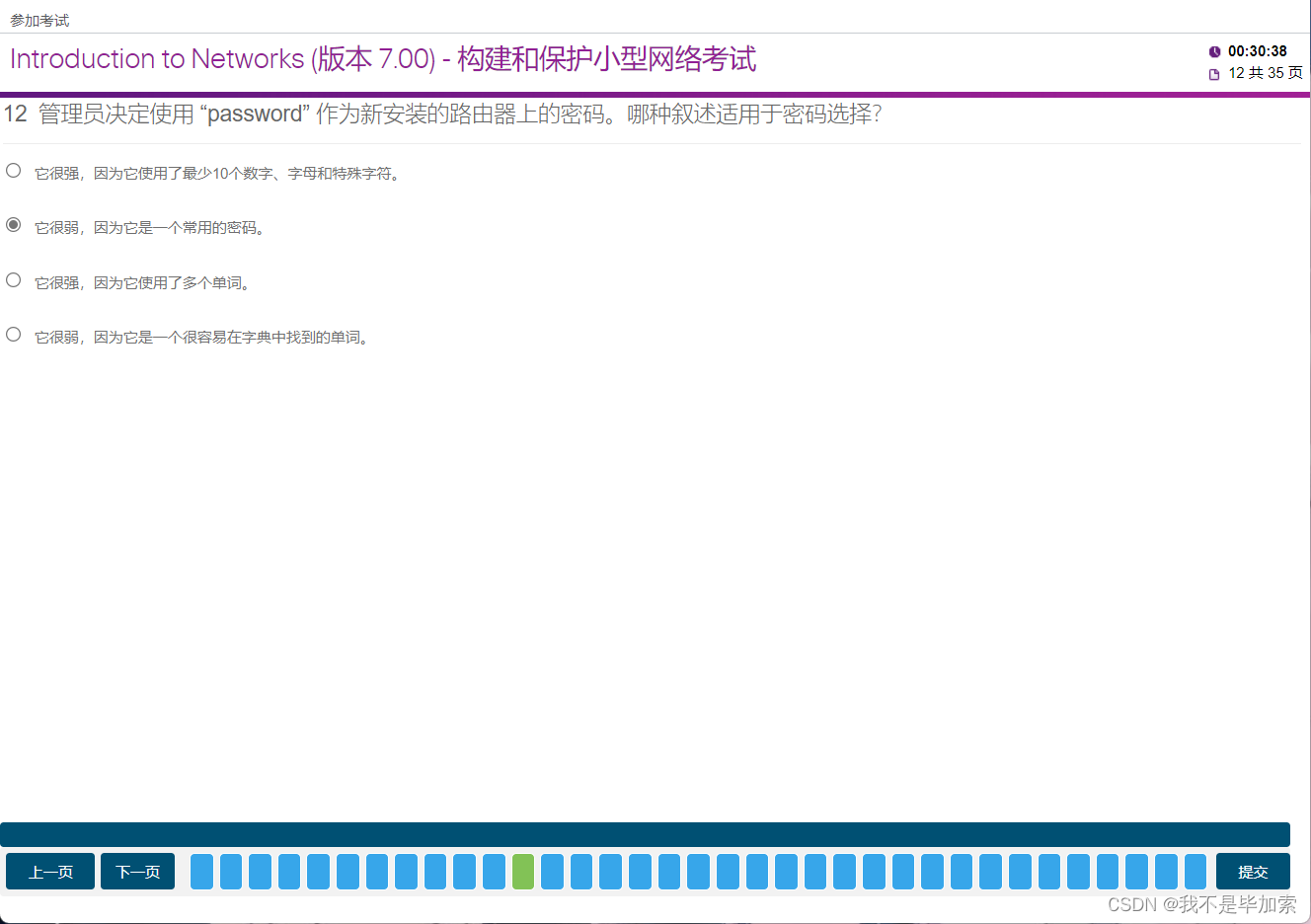Click answer text '它很弱，因为它是一个很容易在字典中找到的单词。'
Image resolution: width=1311 pixels, height=924 pixels.
203,338
